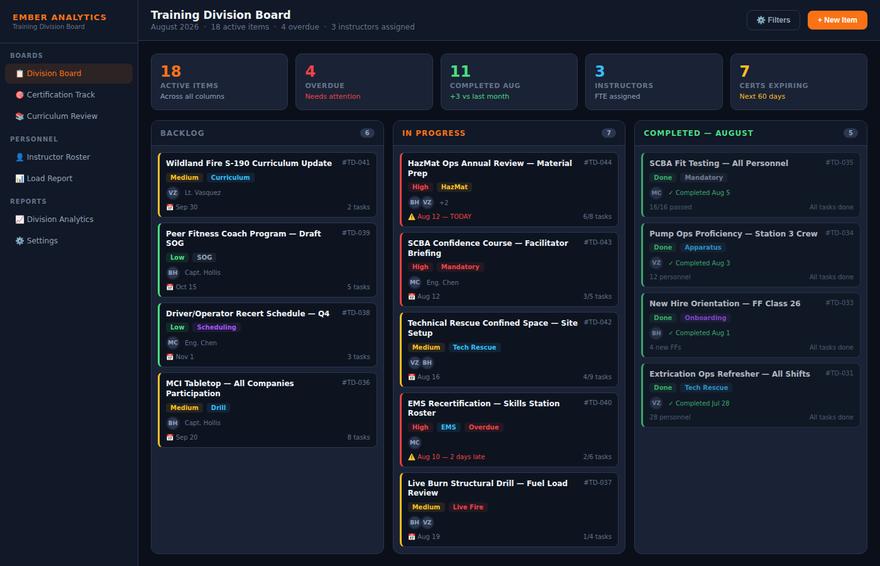Open Settings from the sidebar

pyautogui.click(x=68, y=241)
